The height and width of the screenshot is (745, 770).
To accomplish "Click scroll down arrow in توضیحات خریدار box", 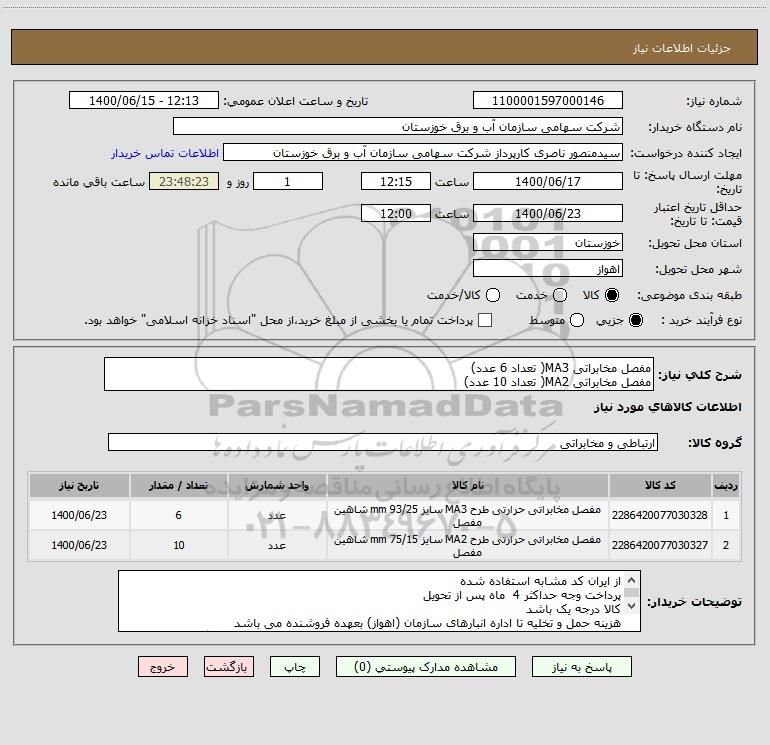I will click(x=632, y=606).
